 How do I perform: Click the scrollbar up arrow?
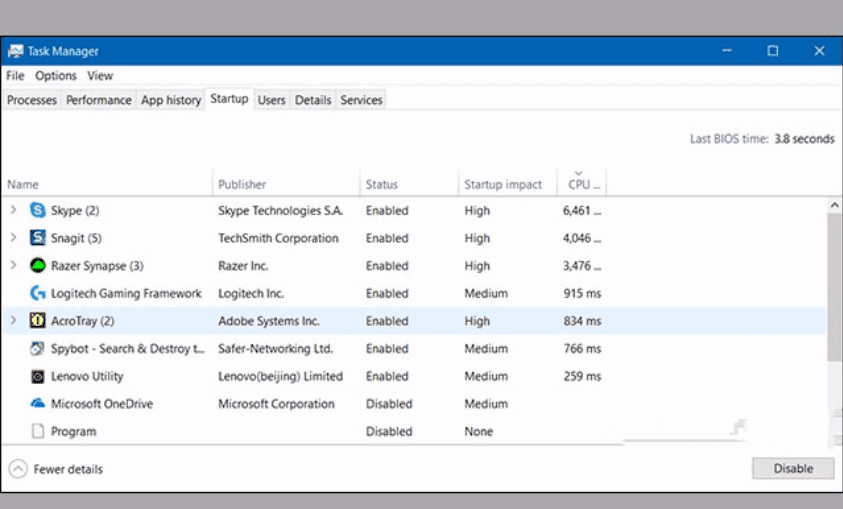(834, 205)
